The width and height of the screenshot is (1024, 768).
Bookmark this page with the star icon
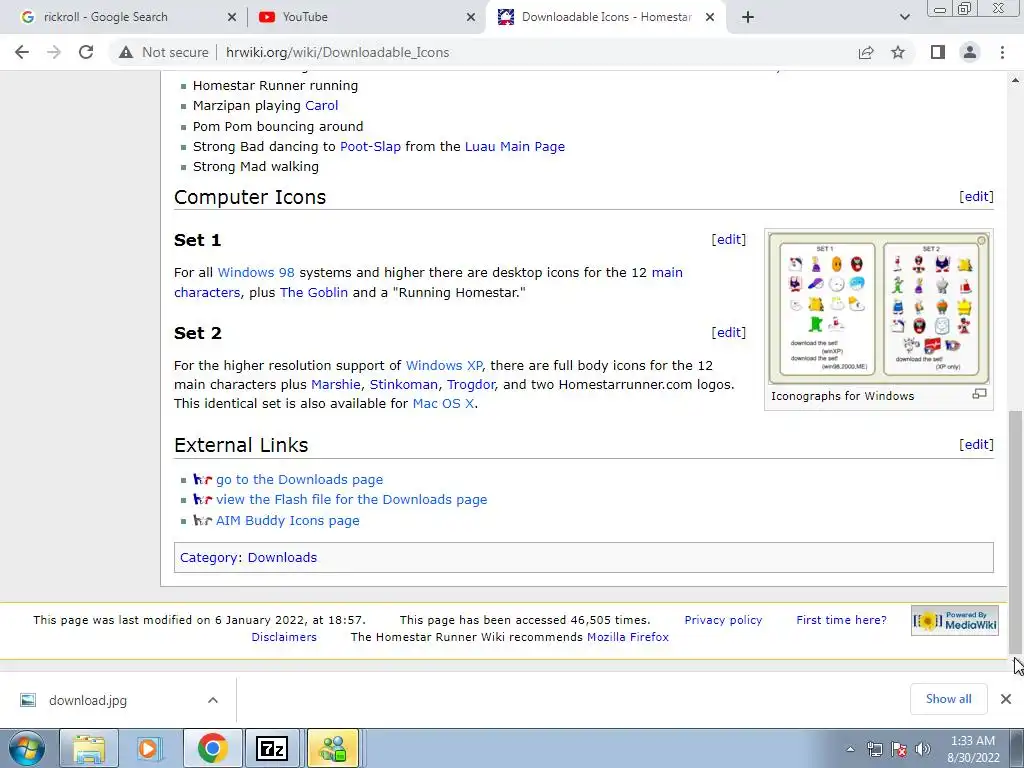tap(898, 52)
